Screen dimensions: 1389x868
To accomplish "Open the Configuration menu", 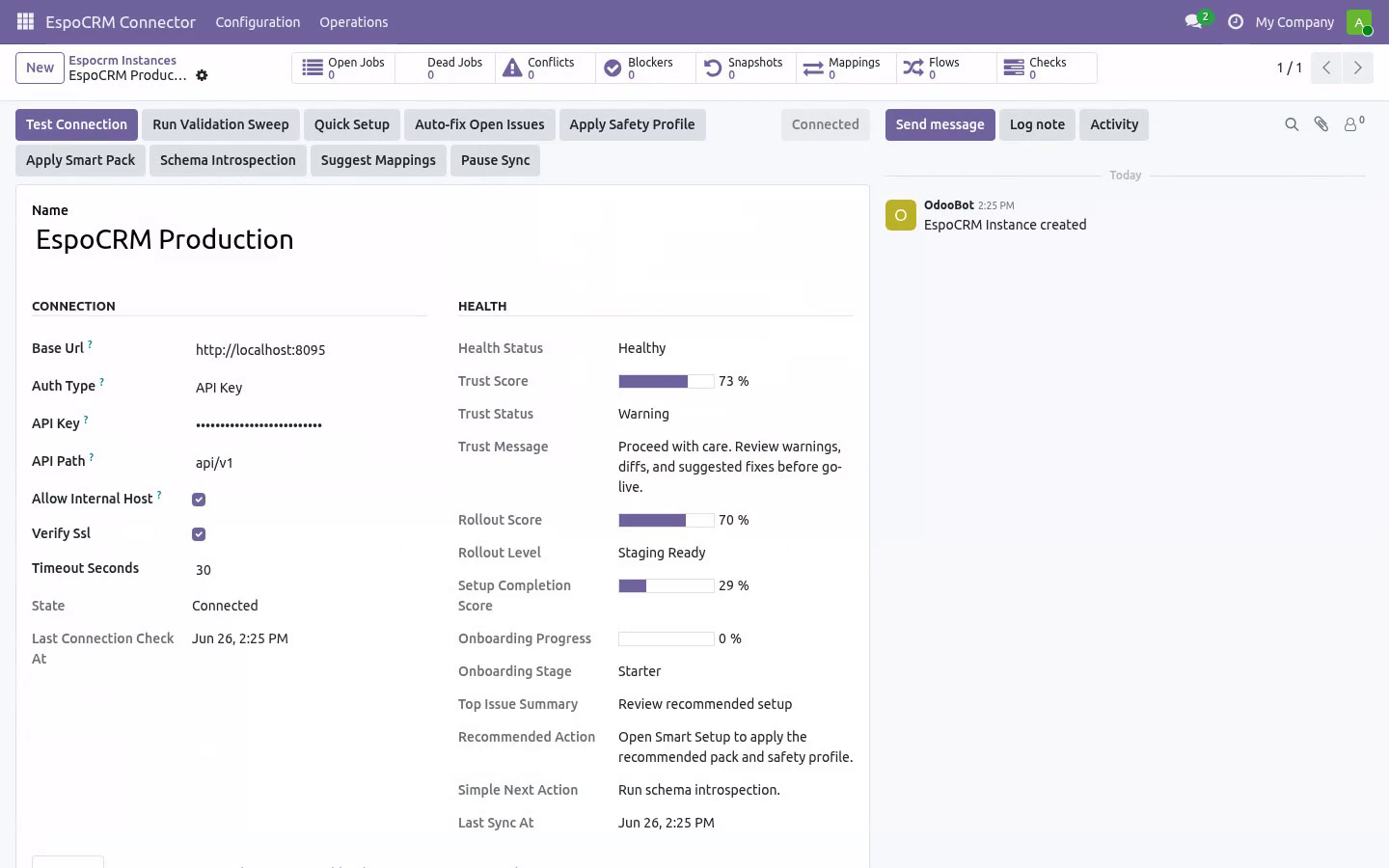I will click(258, 21).
